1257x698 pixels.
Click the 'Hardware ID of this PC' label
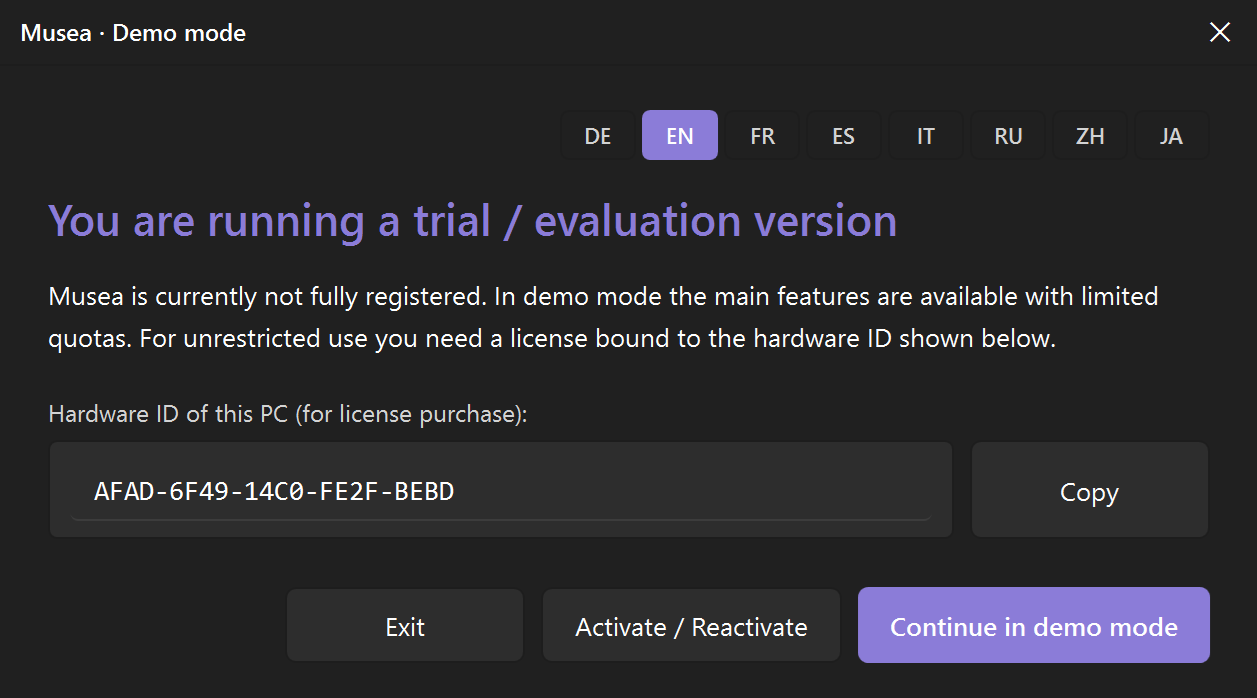(x=288, y=414)
